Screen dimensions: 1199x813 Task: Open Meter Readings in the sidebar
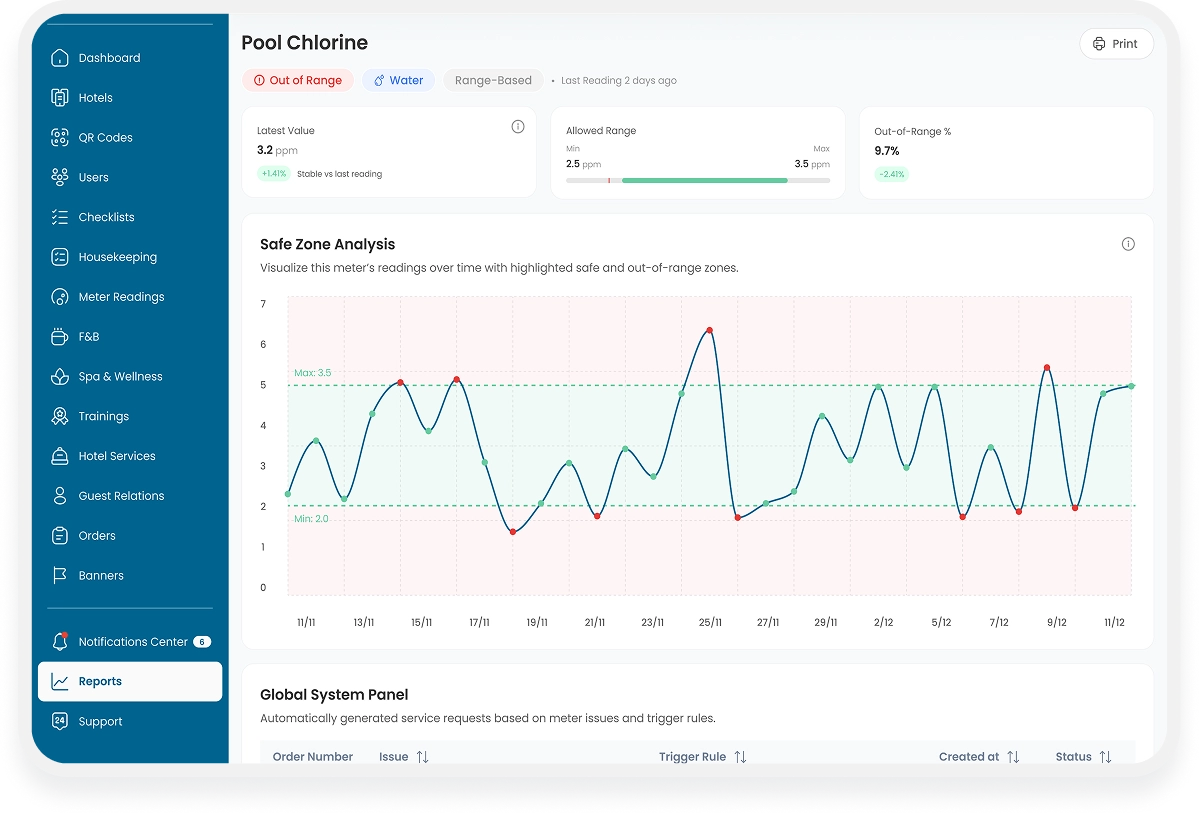click(121, 297)
